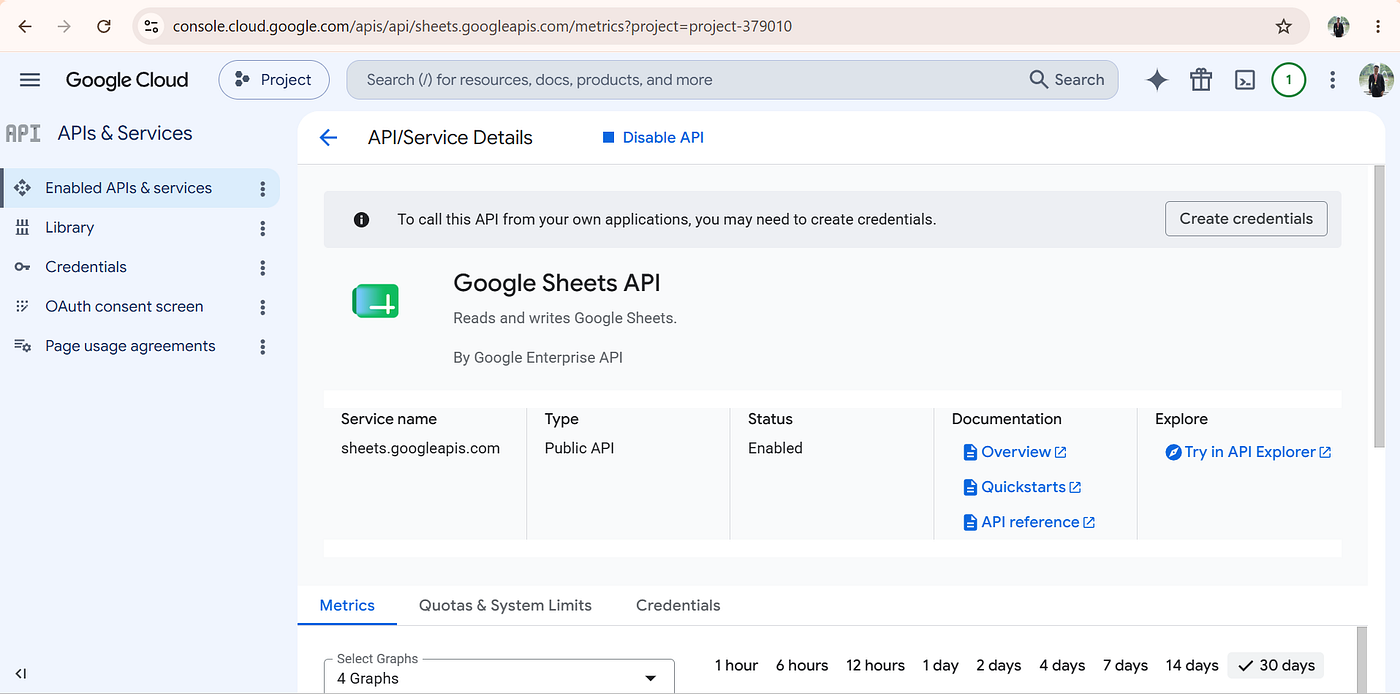Click the info icon in the credentials notice

coord(362,219)
